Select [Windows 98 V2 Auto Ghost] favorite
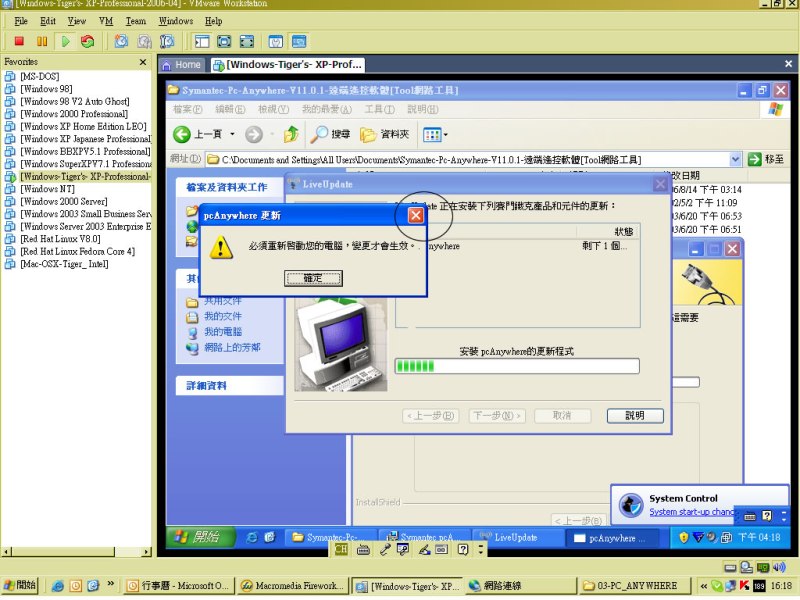Screen dimensions: 800x600 74,102
